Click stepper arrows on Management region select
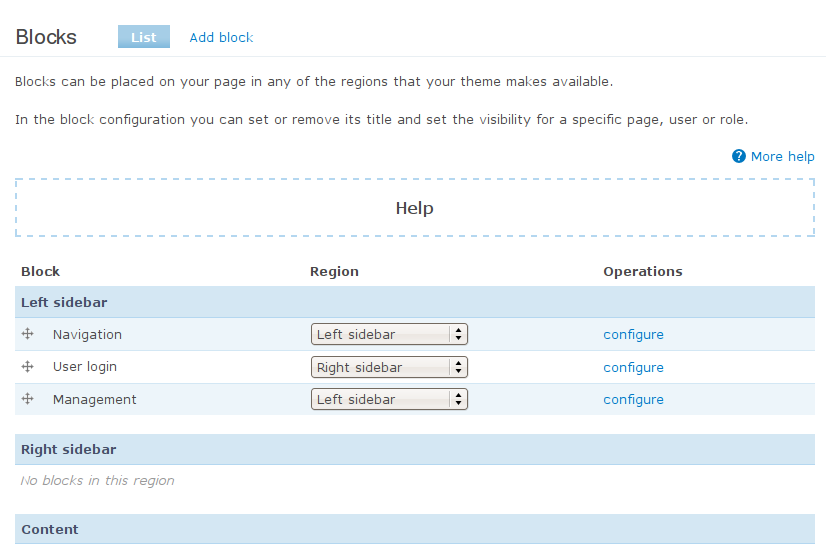The height and width of the screenshot is (549, 826). point(458,399)
